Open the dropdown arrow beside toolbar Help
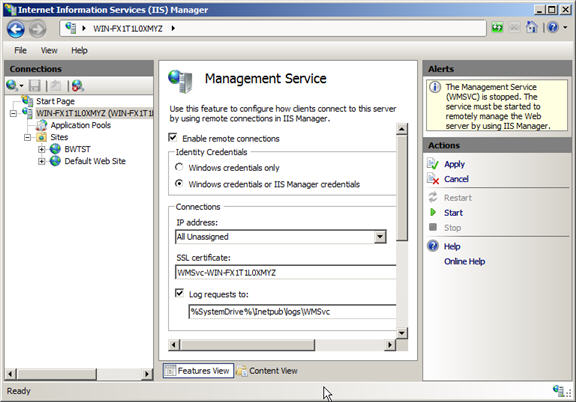Viewport: 576px width, 402px height. pos(565,27)
